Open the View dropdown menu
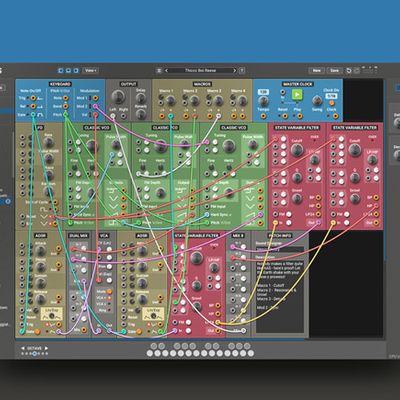Image resolution: width=400 pixels, height=400 pixels. (x=90, y=70)
